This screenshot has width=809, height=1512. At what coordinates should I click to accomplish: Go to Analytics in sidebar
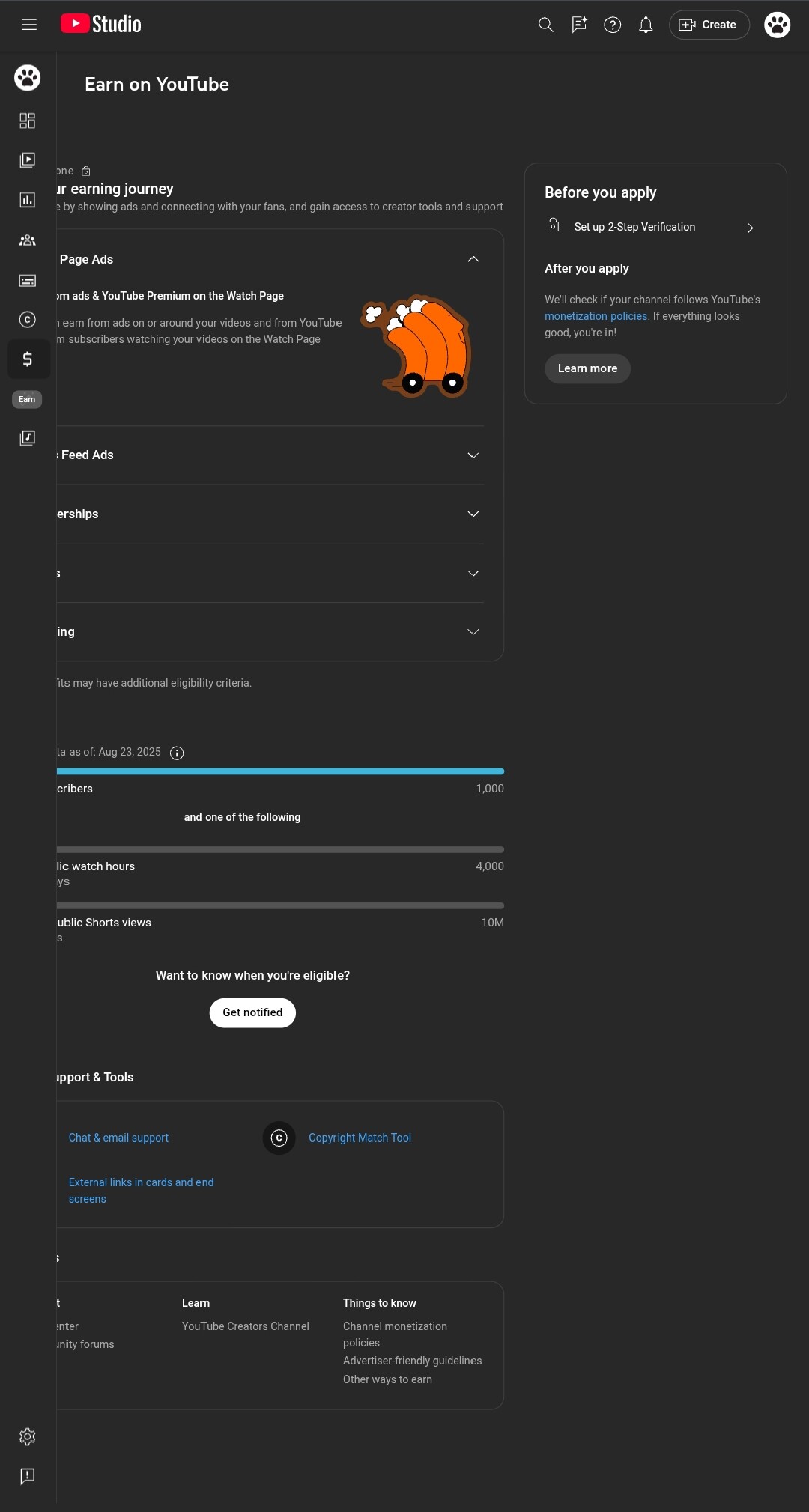coord(28,200)
